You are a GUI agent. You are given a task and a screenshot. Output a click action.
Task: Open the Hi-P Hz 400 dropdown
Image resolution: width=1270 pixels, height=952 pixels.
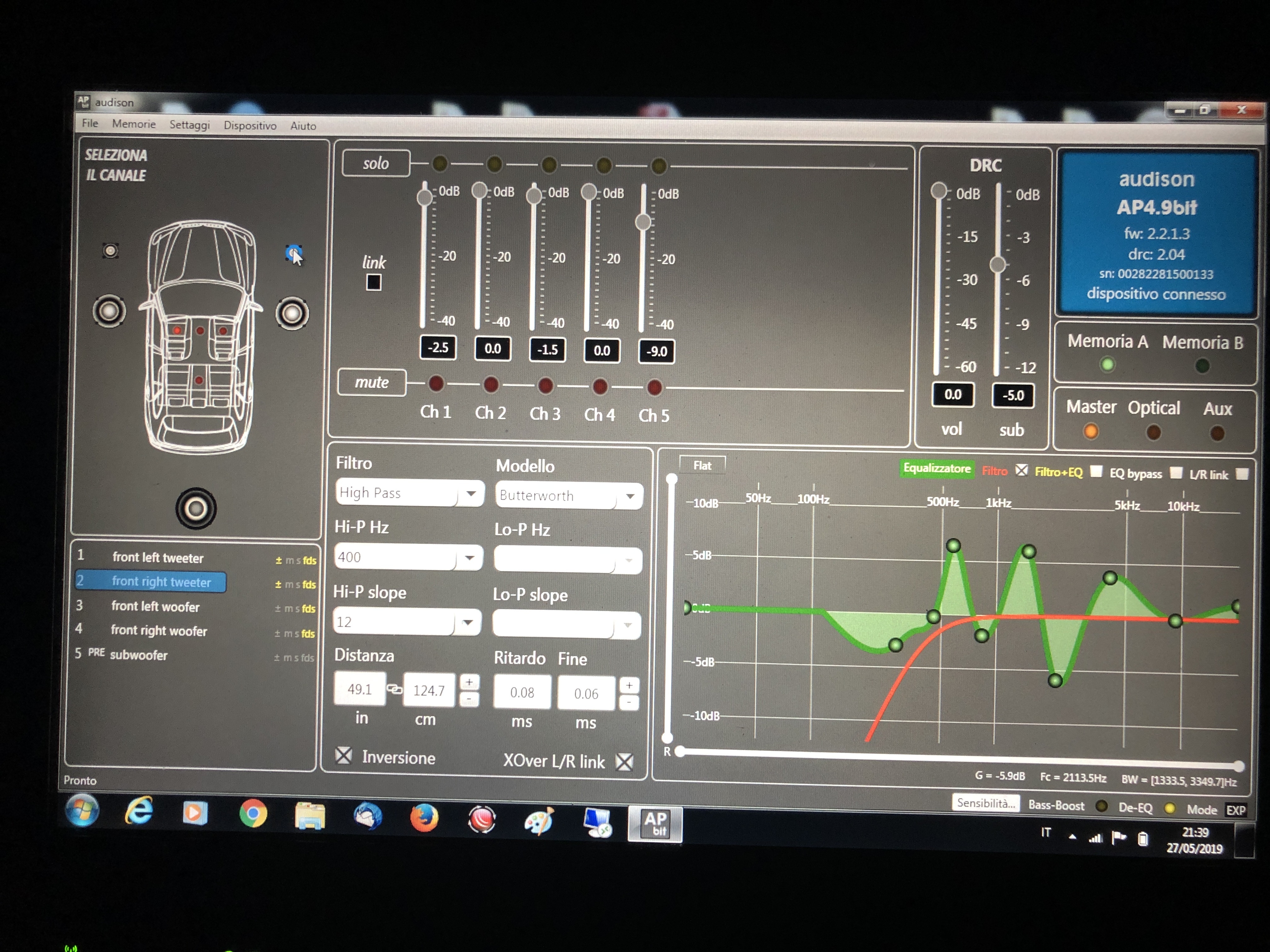[409, 557]
